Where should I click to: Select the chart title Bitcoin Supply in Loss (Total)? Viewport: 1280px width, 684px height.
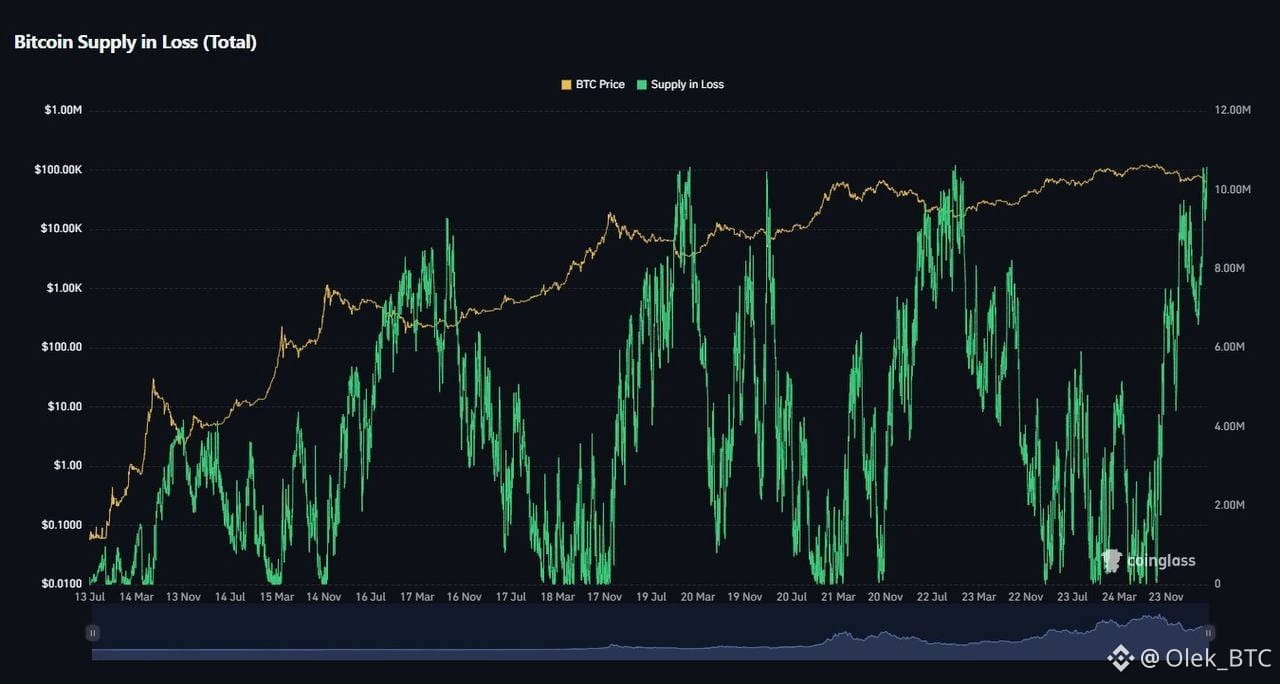click(x=135, y=42)
